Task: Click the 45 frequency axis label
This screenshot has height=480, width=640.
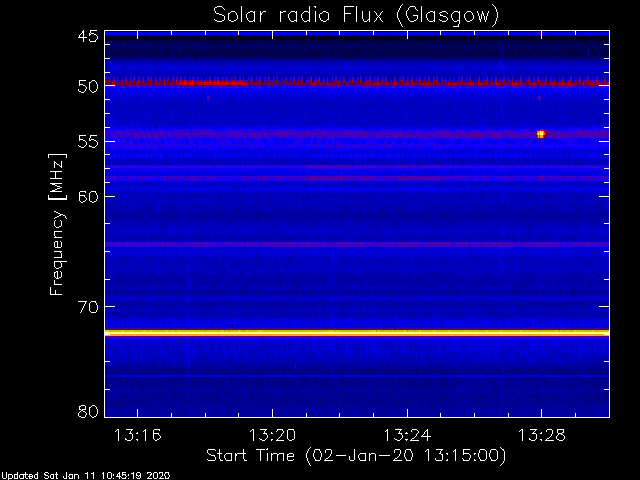Action: (88, 36)
